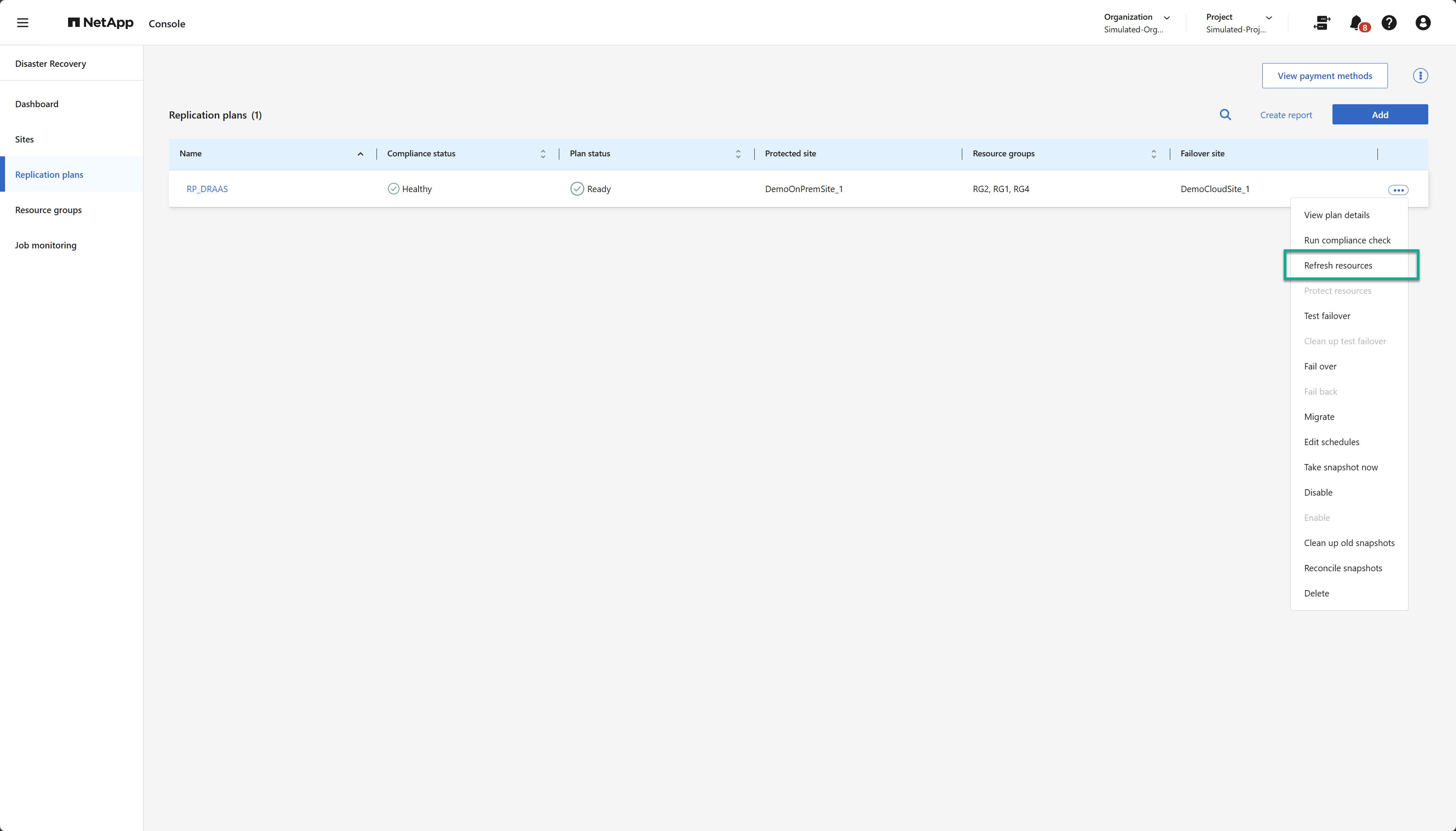Choose Test failover menu entry

click(1327, 316)
